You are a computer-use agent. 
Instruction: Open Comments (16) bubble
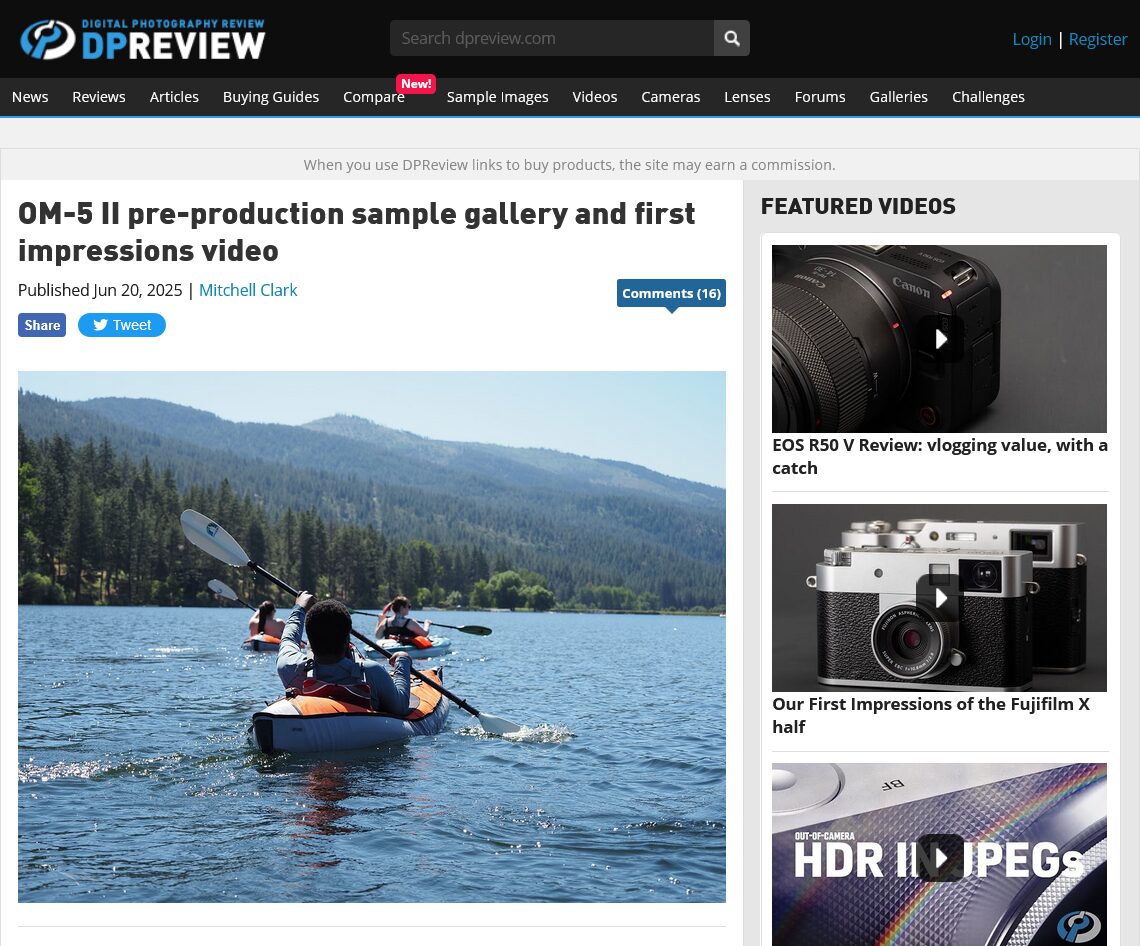(671, 294)
